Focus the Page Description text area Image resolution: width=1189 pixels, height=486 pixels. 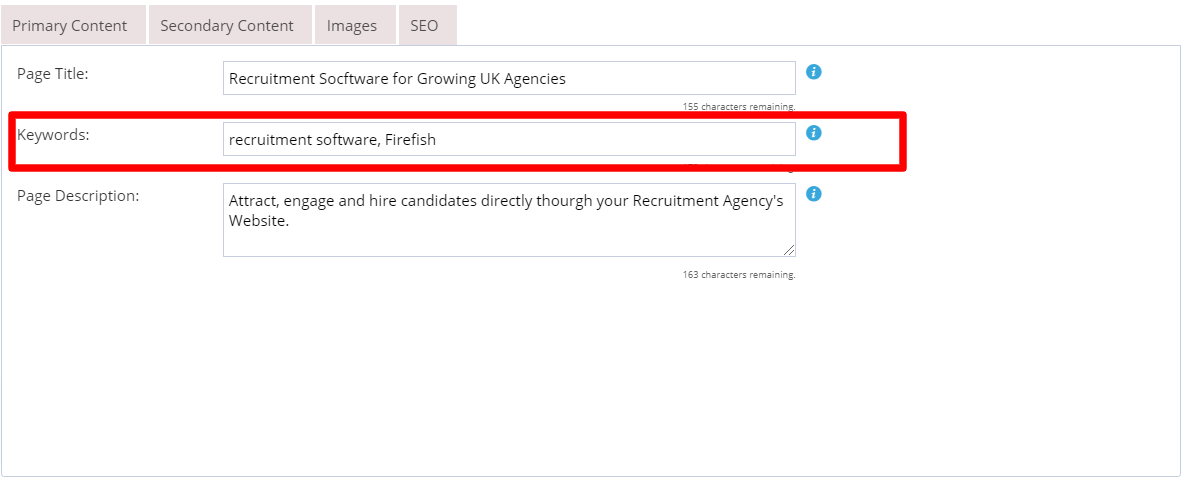pos(510,220)
